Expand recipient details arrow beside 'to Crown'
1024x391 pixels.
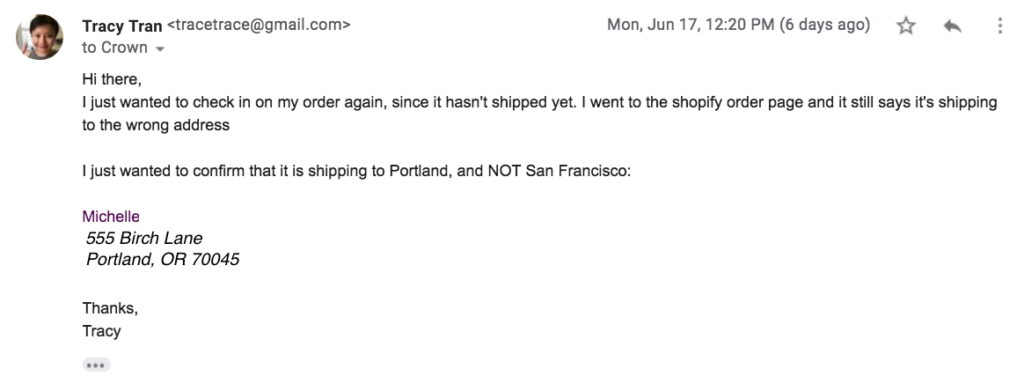pos(160,49)
